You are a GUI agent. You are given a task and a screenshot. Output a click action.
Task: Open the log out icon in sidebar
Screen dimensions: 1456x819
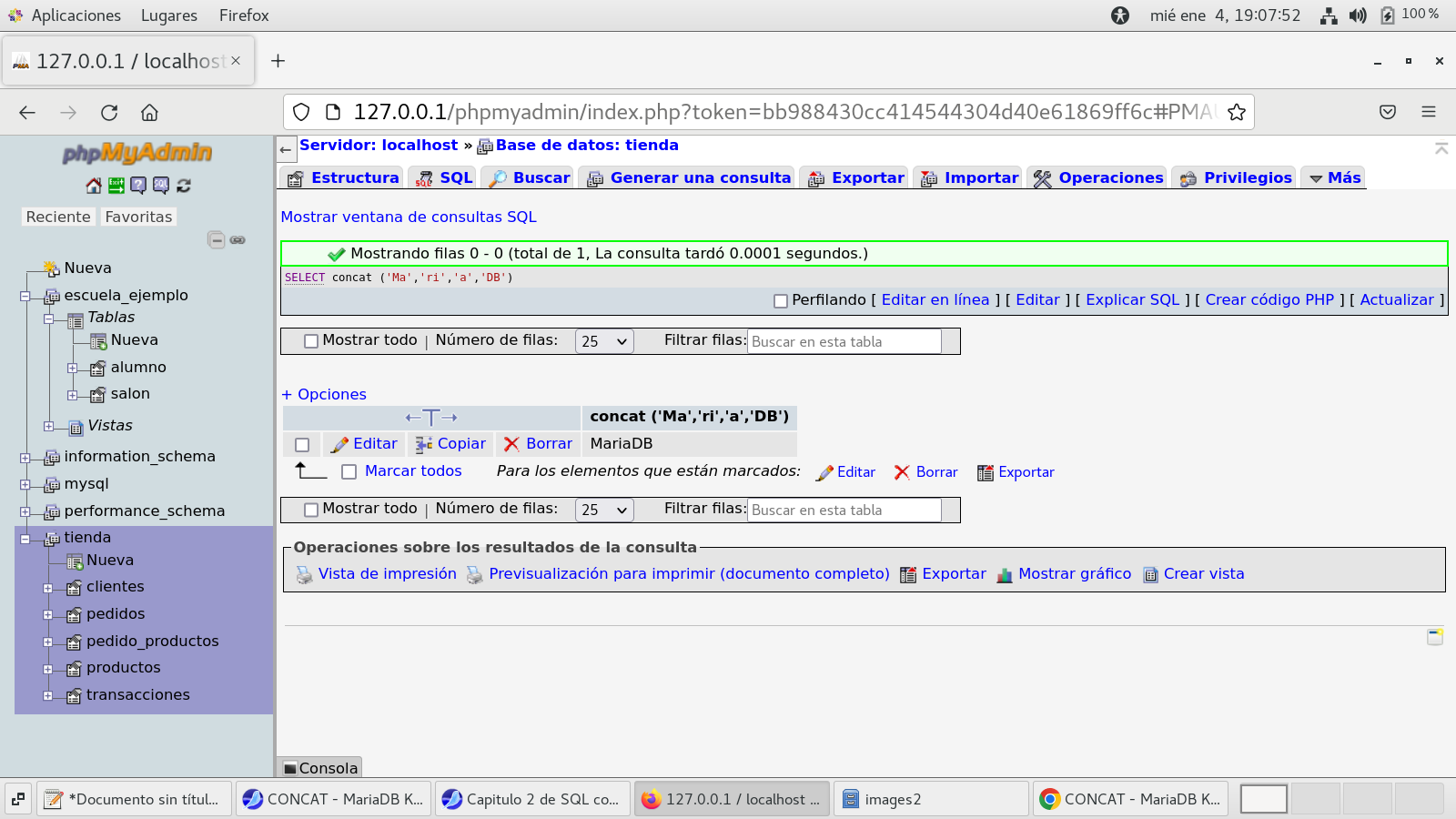[116, 186]
